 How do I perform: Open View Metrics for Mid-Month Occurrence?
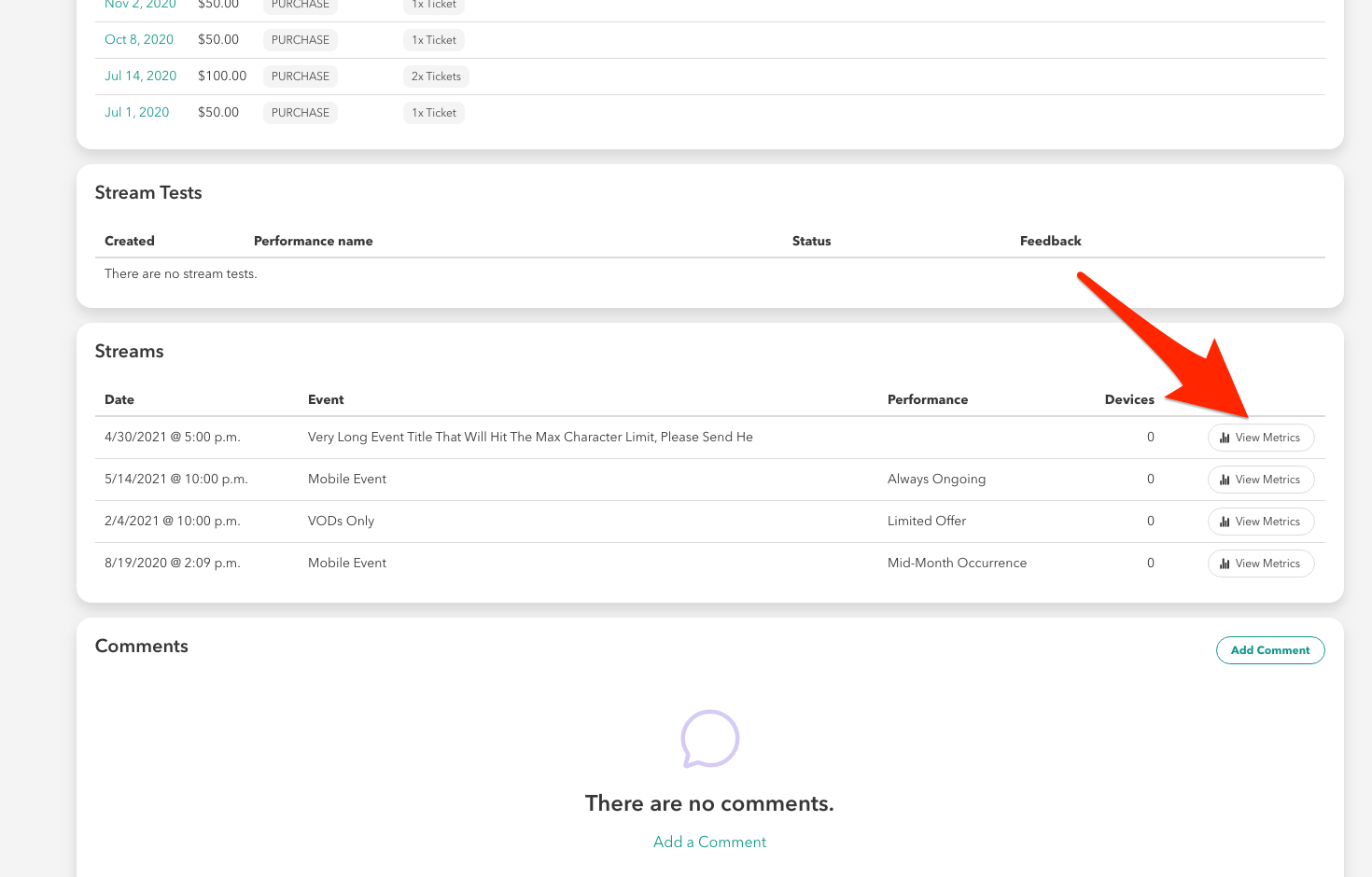pos(1261,564)
